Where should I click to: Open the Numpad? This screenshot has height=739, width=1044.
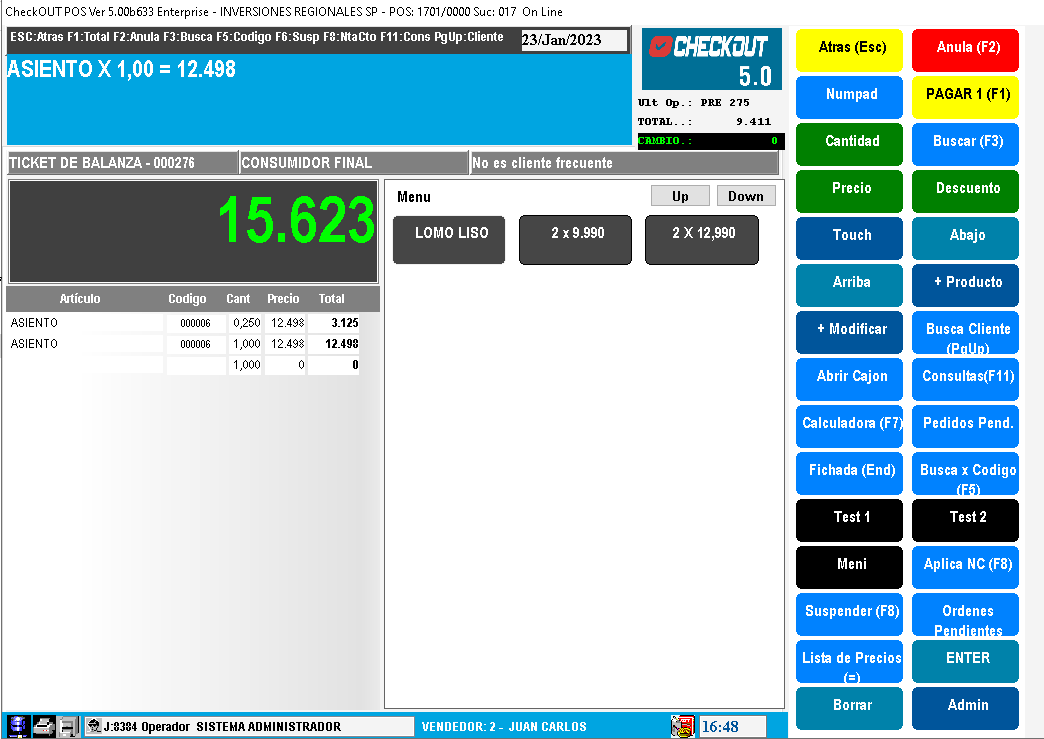(850, 96)
